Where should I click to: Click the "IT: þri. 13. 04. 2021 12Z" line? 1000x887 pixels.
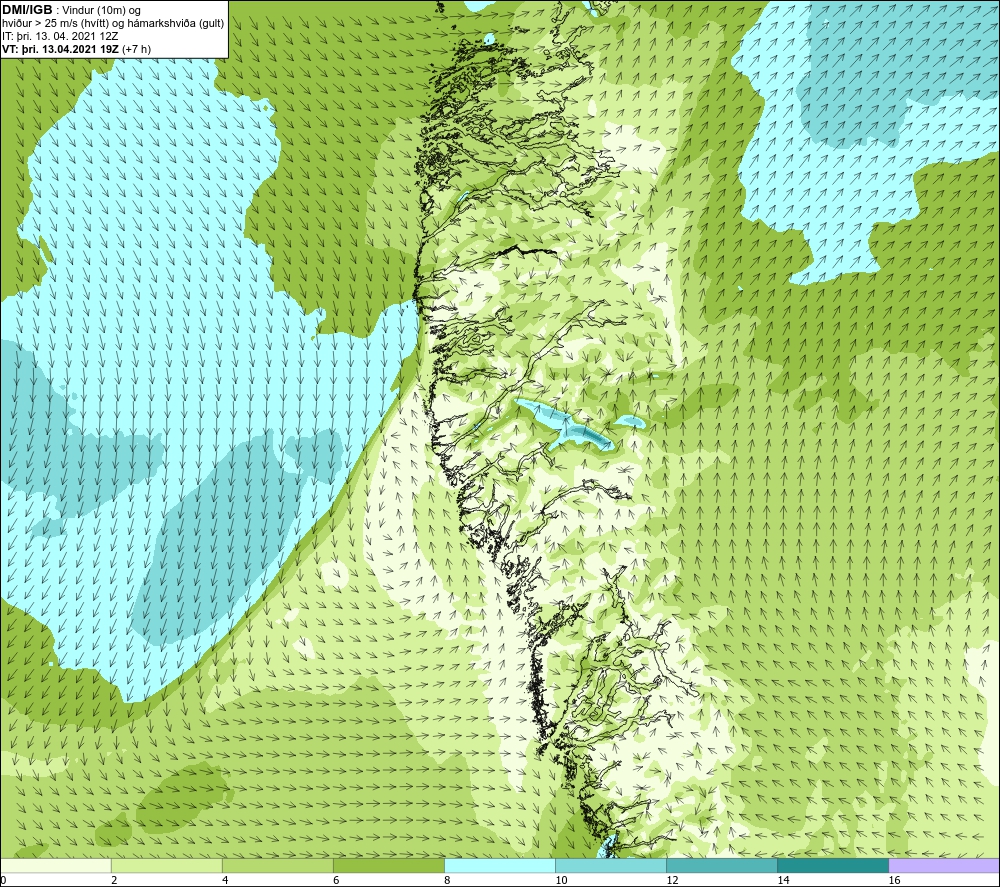[x=60, y=36]
